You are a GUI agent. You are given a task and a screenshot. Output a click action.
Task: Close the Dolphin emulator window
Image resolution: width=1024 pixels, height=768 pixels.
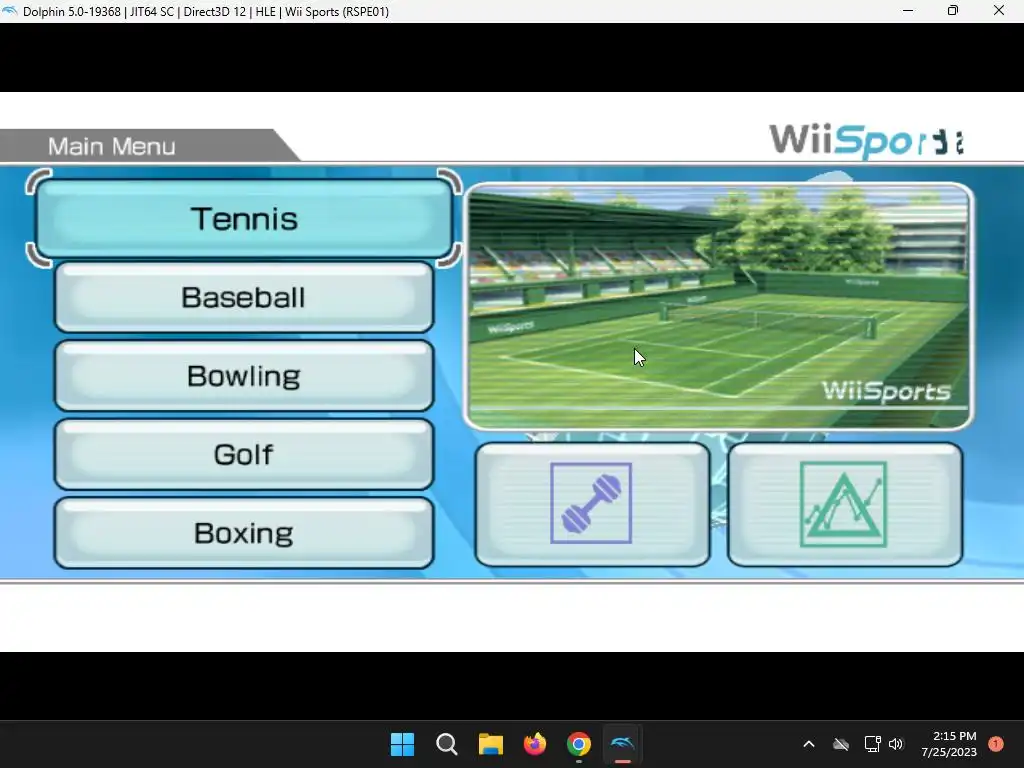tap(999, 11)
